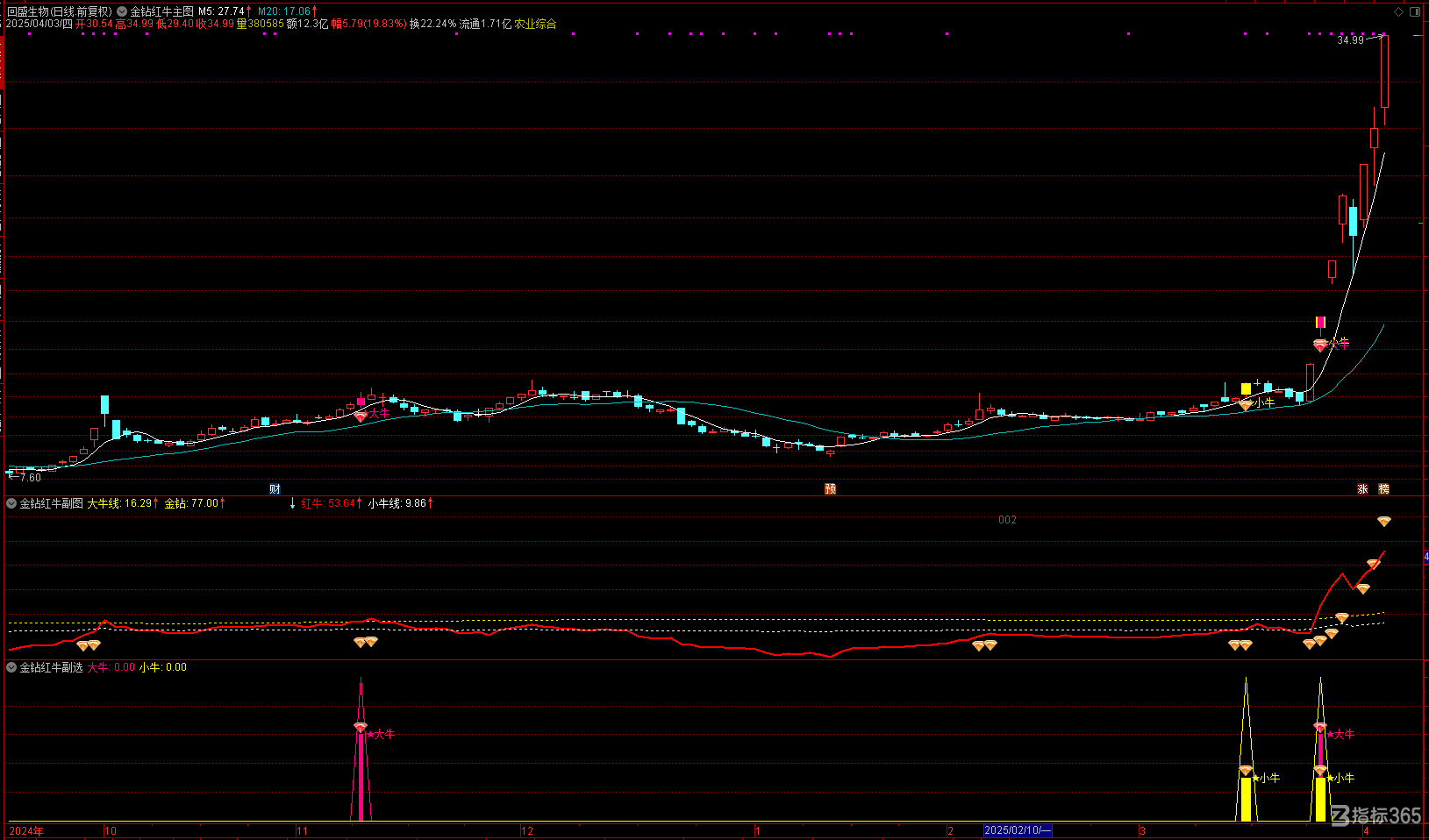Click the November double diamond in 副图 panel
This screenshot has height=840, width=1429.
(x=366, y=643)
